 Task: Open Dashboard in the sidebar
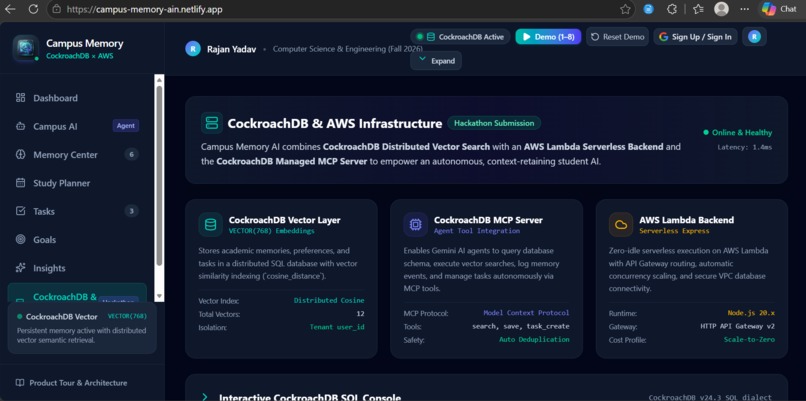77,98
